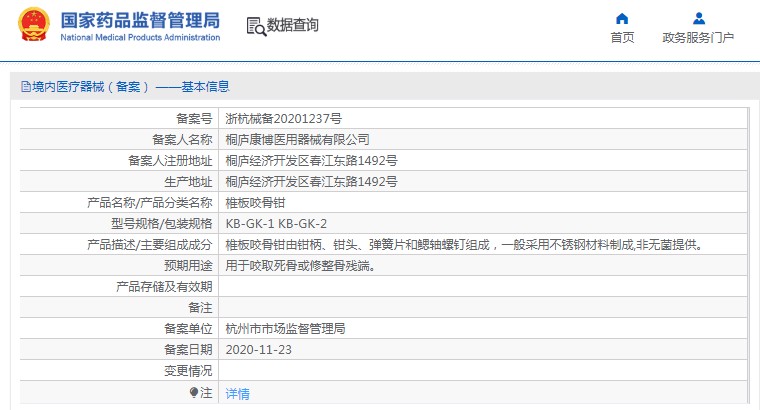The height and width of the screenshot is (410, 760).
Task: Select product name 椎板咬骨钳
Action: 255,203
